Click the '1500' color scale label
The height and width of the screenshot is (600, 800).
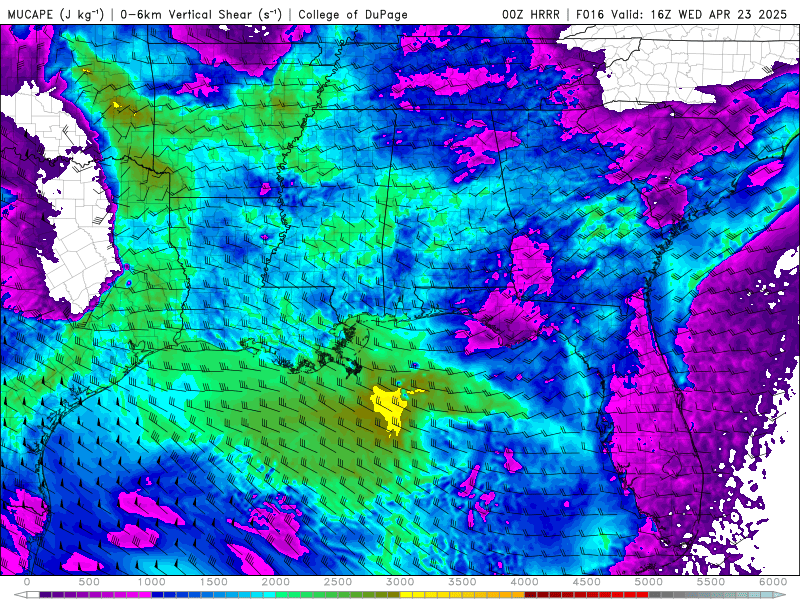pos(213,582)
